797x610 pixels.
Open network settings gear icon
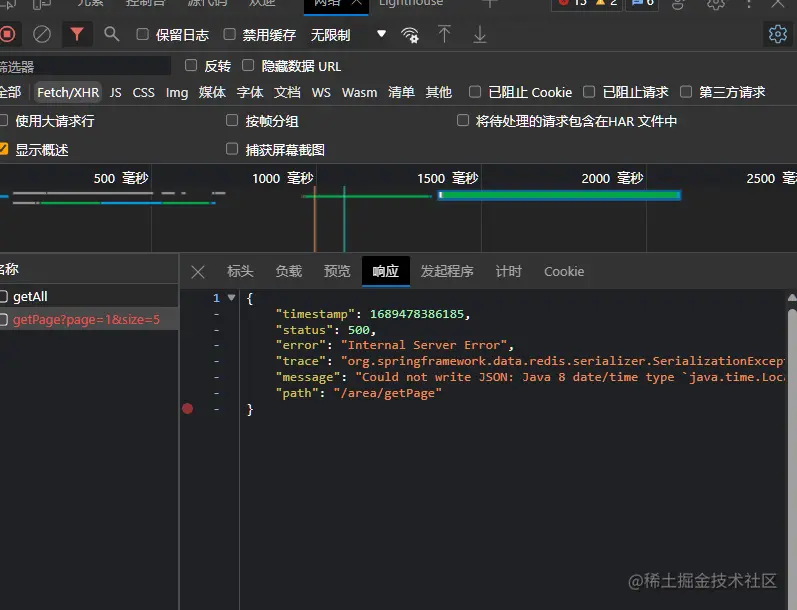778,35
